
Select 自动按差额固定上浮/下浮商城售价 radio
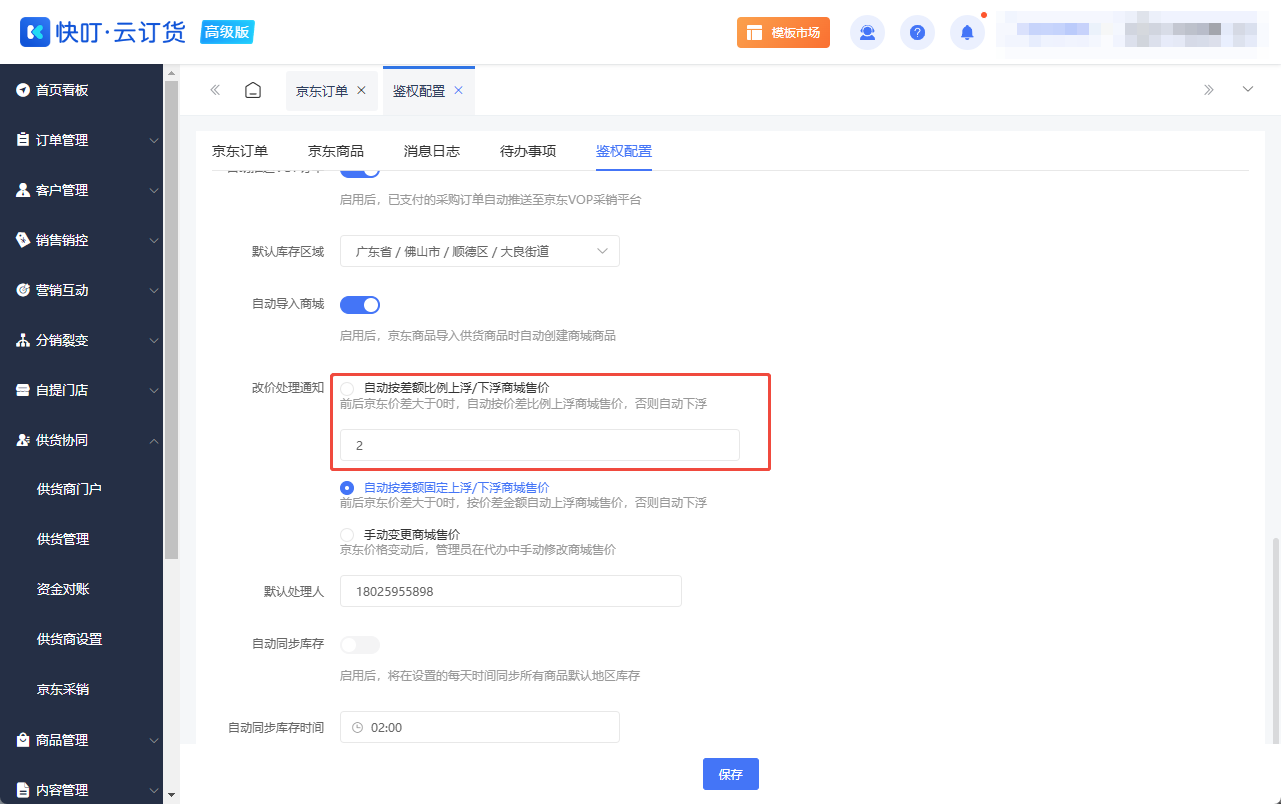tap(347, 487)
